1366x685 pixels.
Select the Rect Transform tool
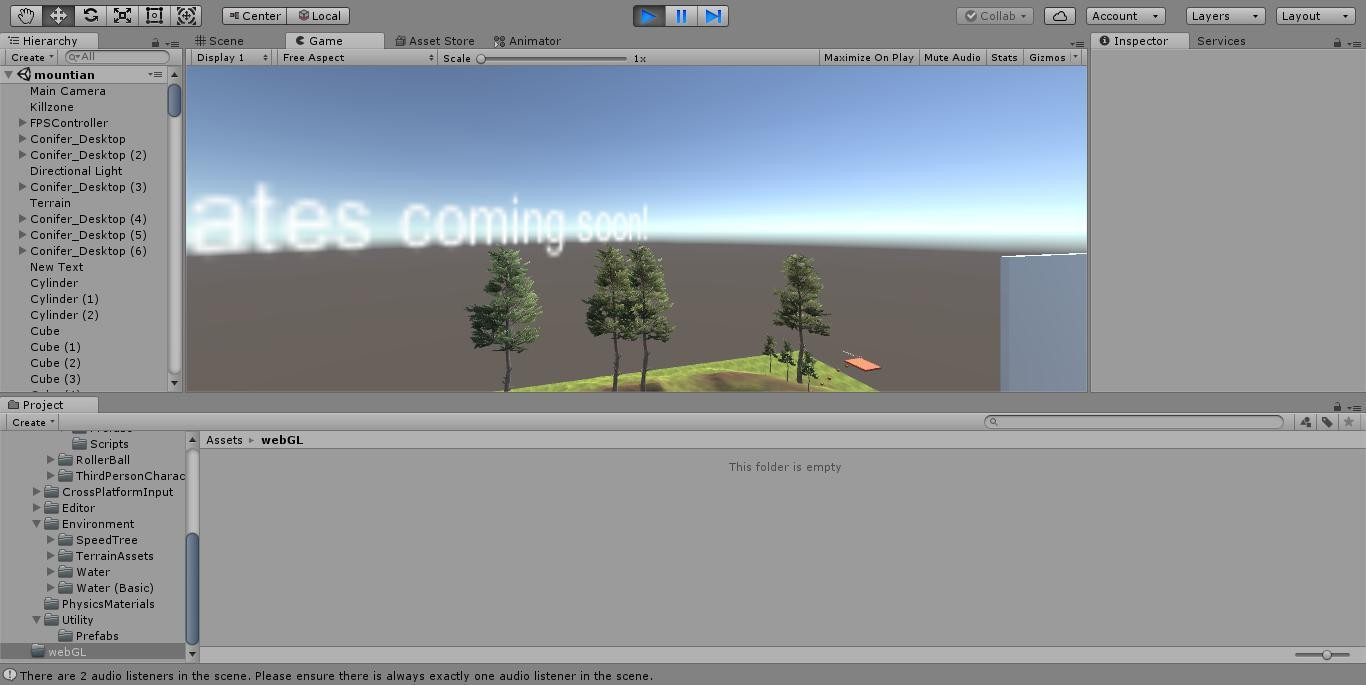pos(154,16)
